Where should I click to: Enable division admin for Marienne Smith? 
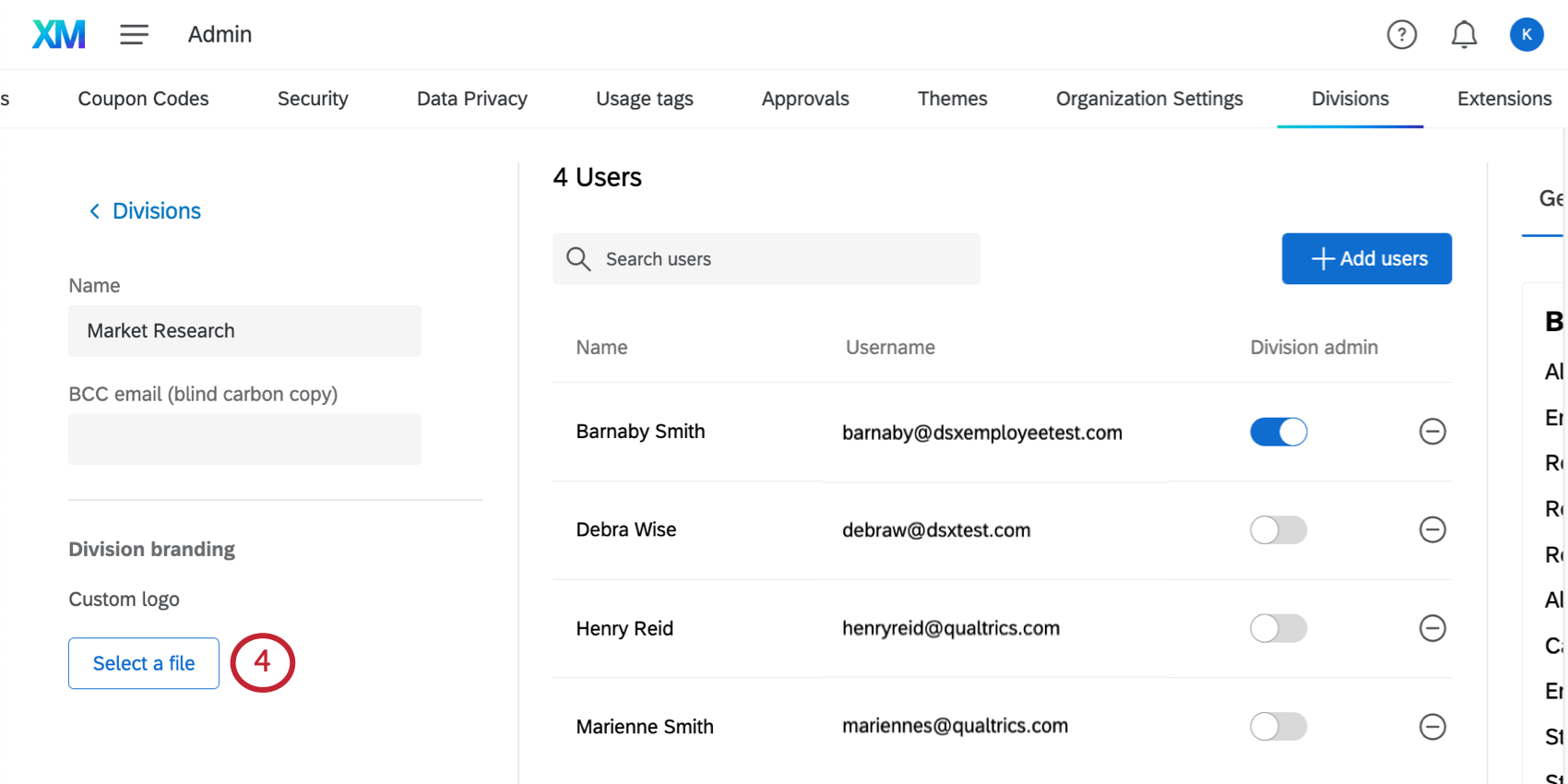1278,727
